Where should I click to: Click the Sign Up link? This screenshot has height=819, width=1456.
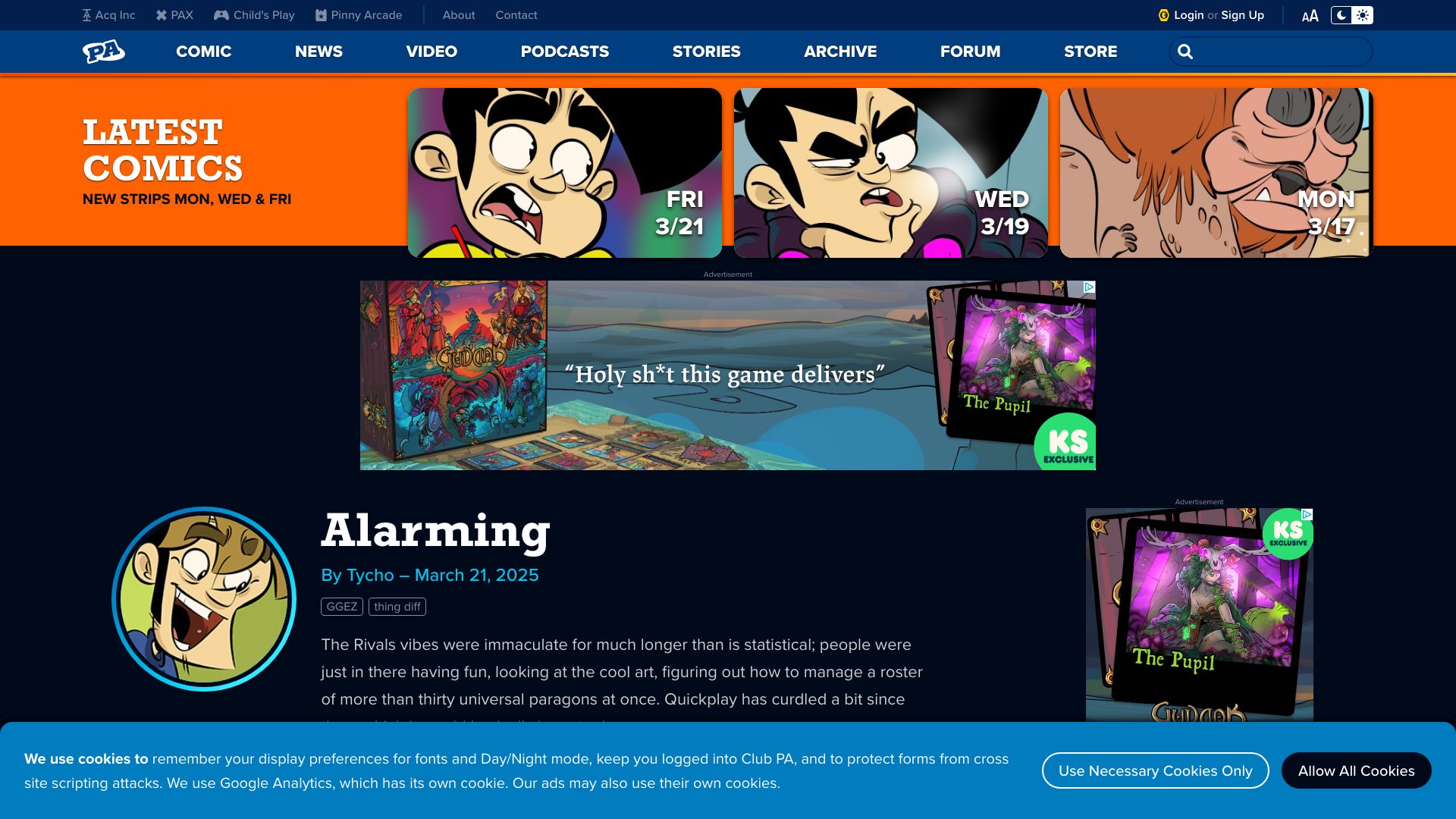click(x=1242, y=15)
